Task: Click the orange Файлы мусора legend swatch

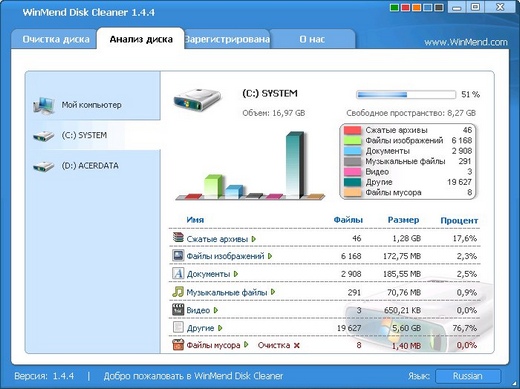Action: 353,192
